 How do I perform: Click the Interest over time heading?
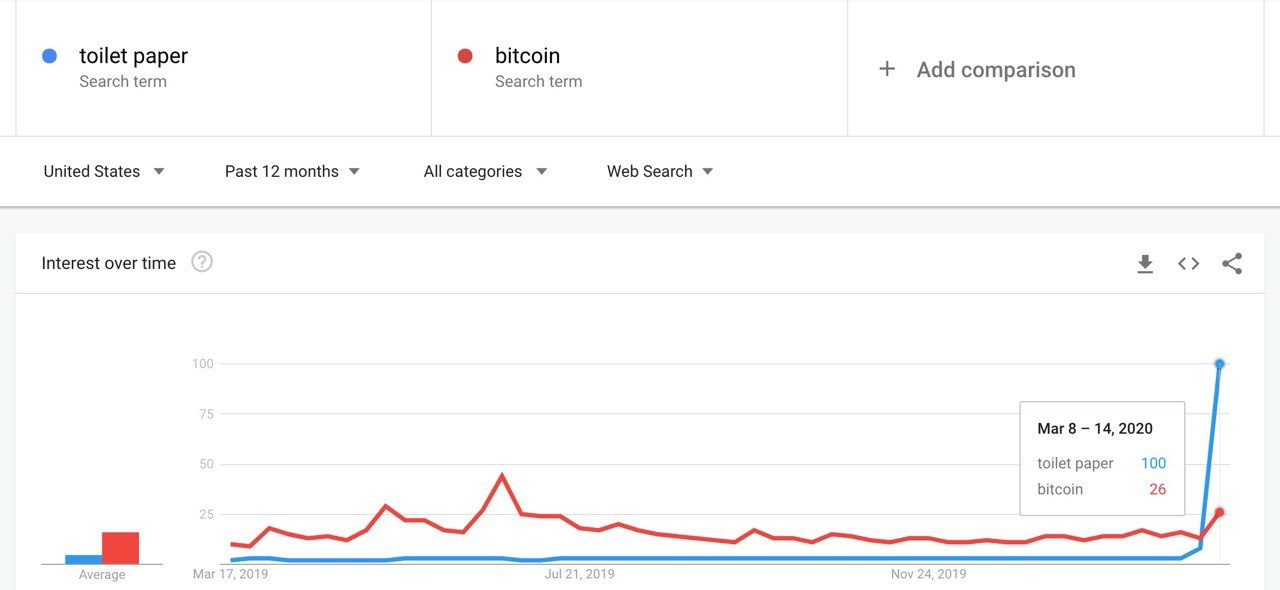(108, 263)
